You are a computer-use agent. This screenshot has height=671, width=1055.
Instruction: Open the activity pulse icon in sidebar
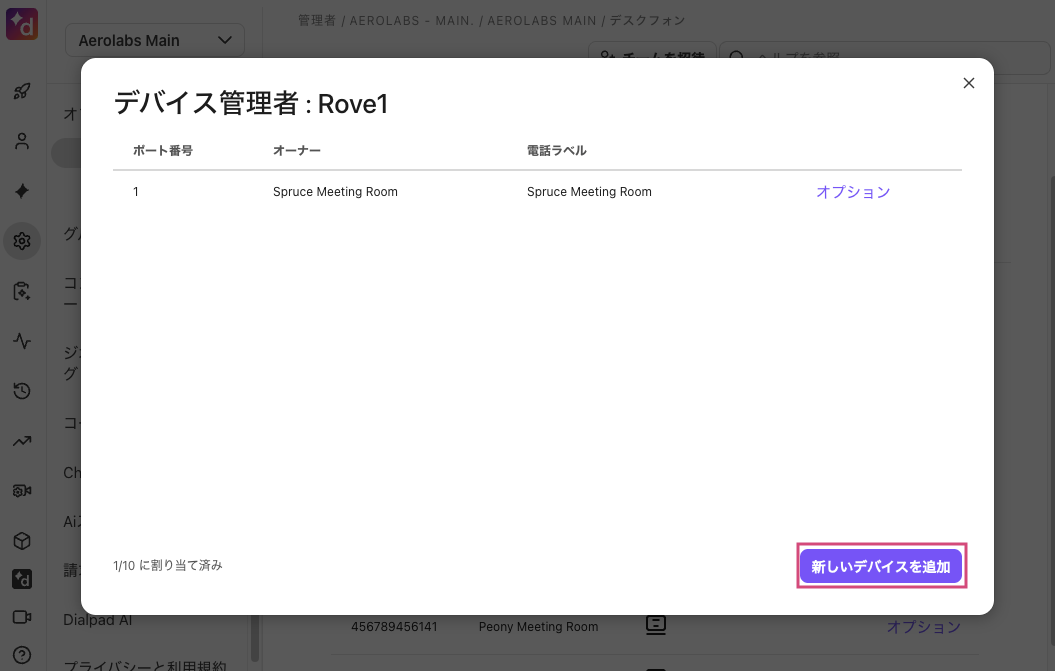(22, 341)
